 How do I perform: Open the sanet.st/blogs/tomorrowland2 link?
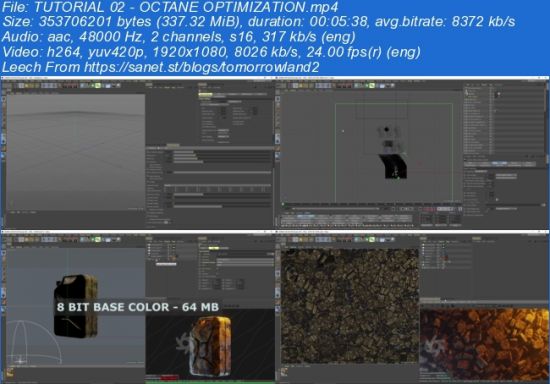201,67
